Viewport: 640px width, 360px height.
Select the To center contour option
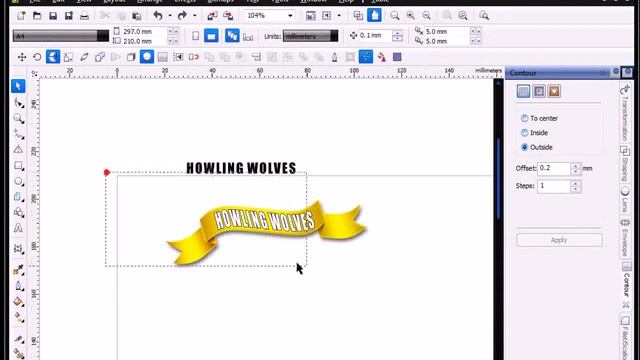(539, 118)
